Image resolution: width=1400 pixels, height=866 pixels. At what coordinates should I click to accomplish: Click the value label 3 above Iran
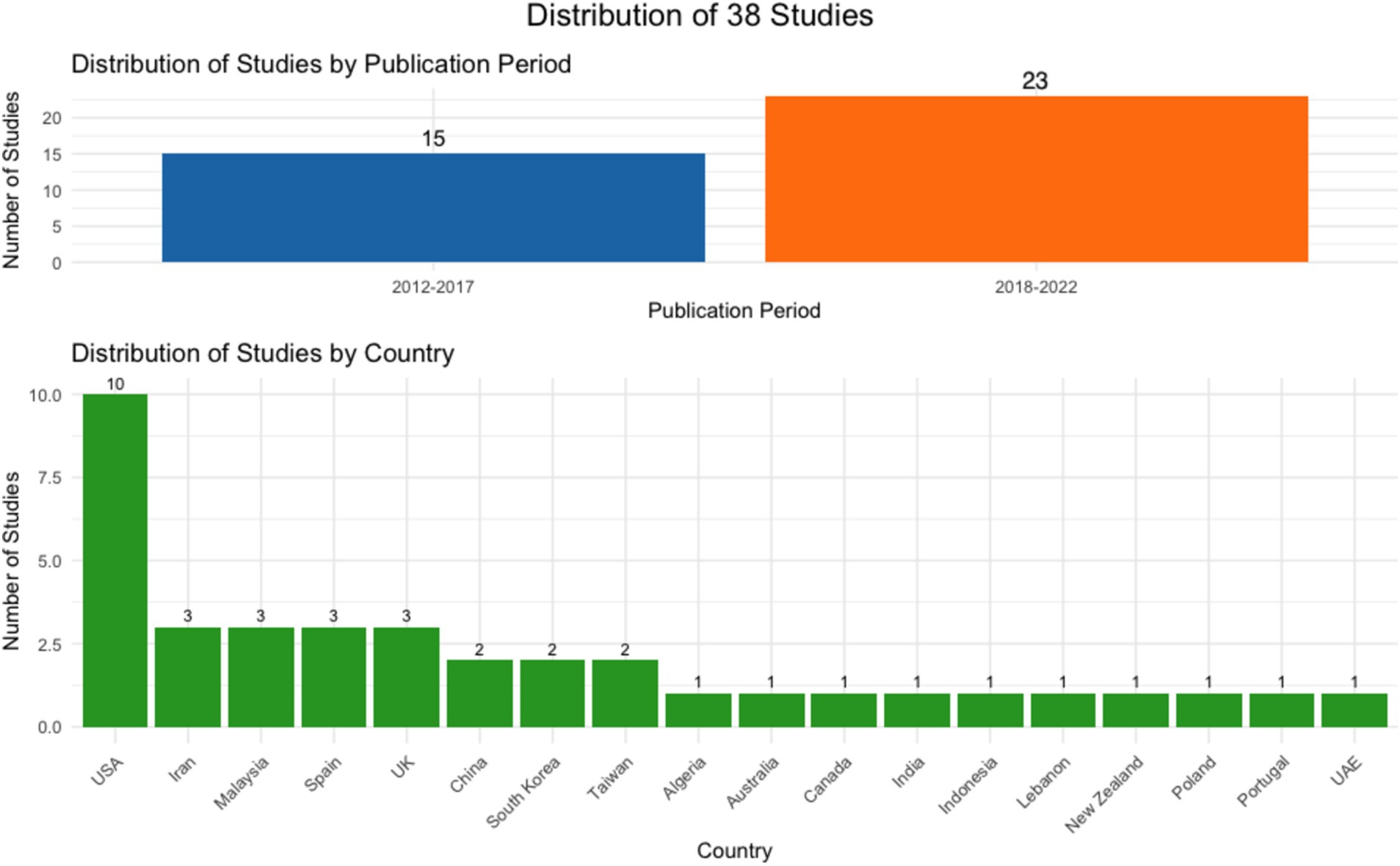coord(188,616)
